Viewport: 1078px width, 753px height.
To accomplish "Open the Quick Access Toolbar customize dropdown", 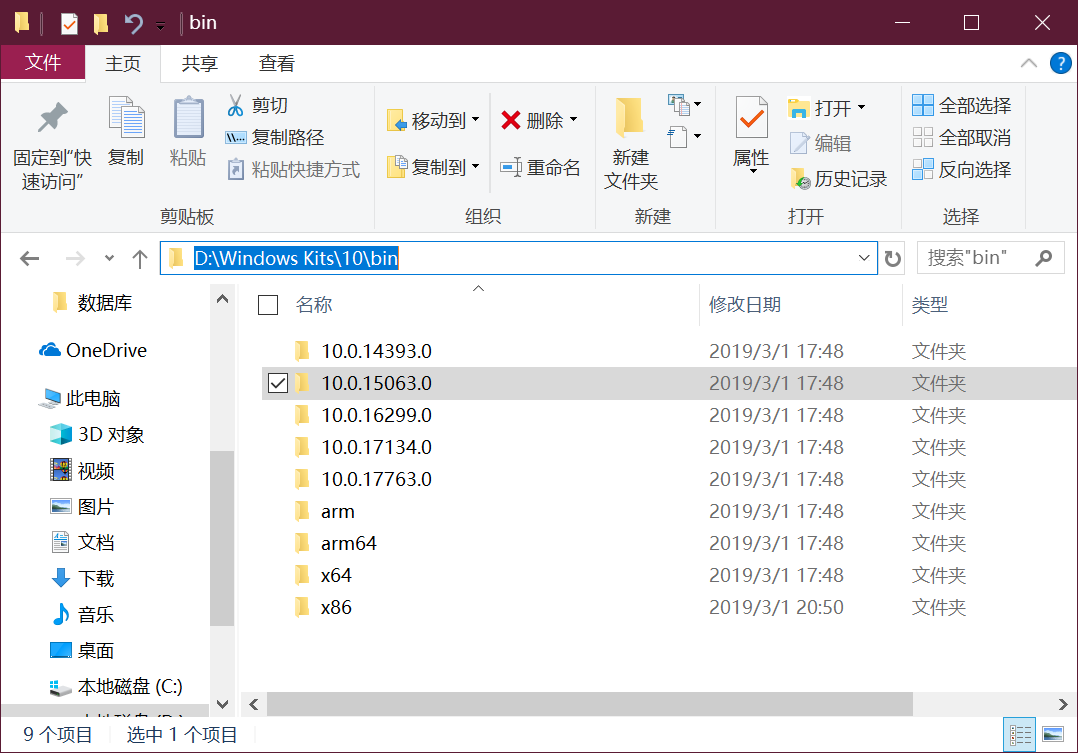I will point(160,26).
